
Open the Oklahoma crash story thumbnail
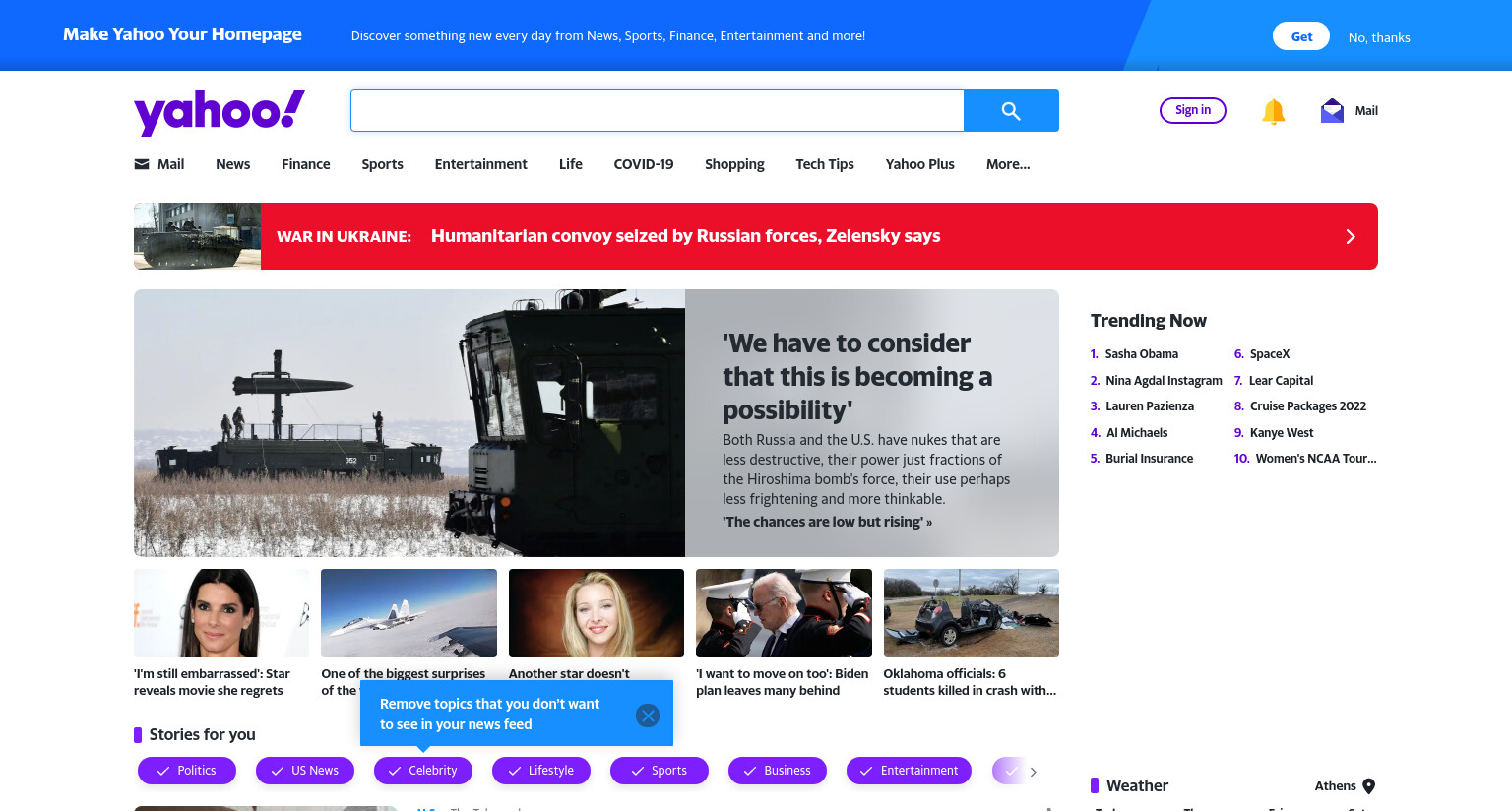tap(972, 613)
